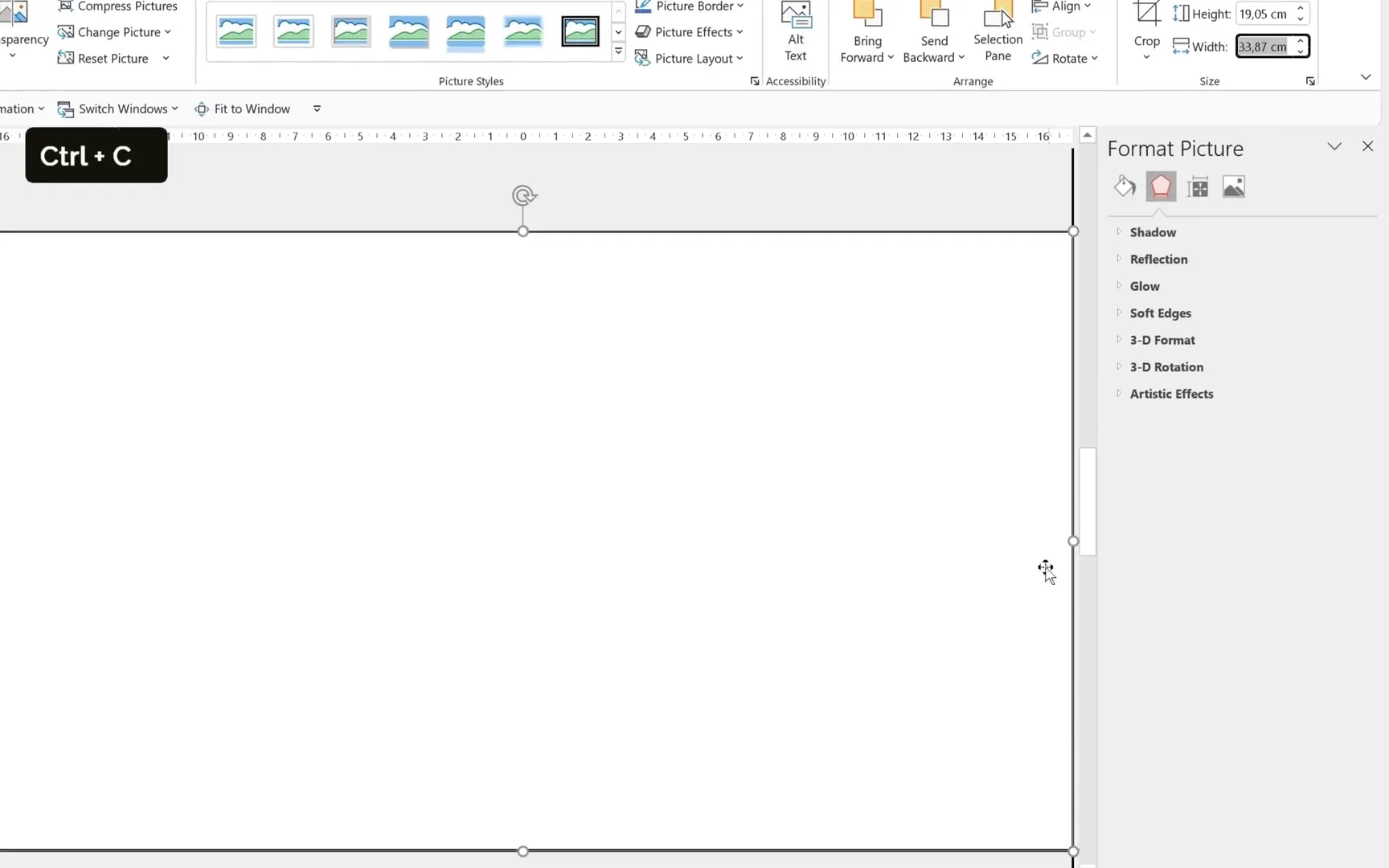The image size is (1389, 868).
Task: Click the top-middle resize handle
Action: (523, 231)
